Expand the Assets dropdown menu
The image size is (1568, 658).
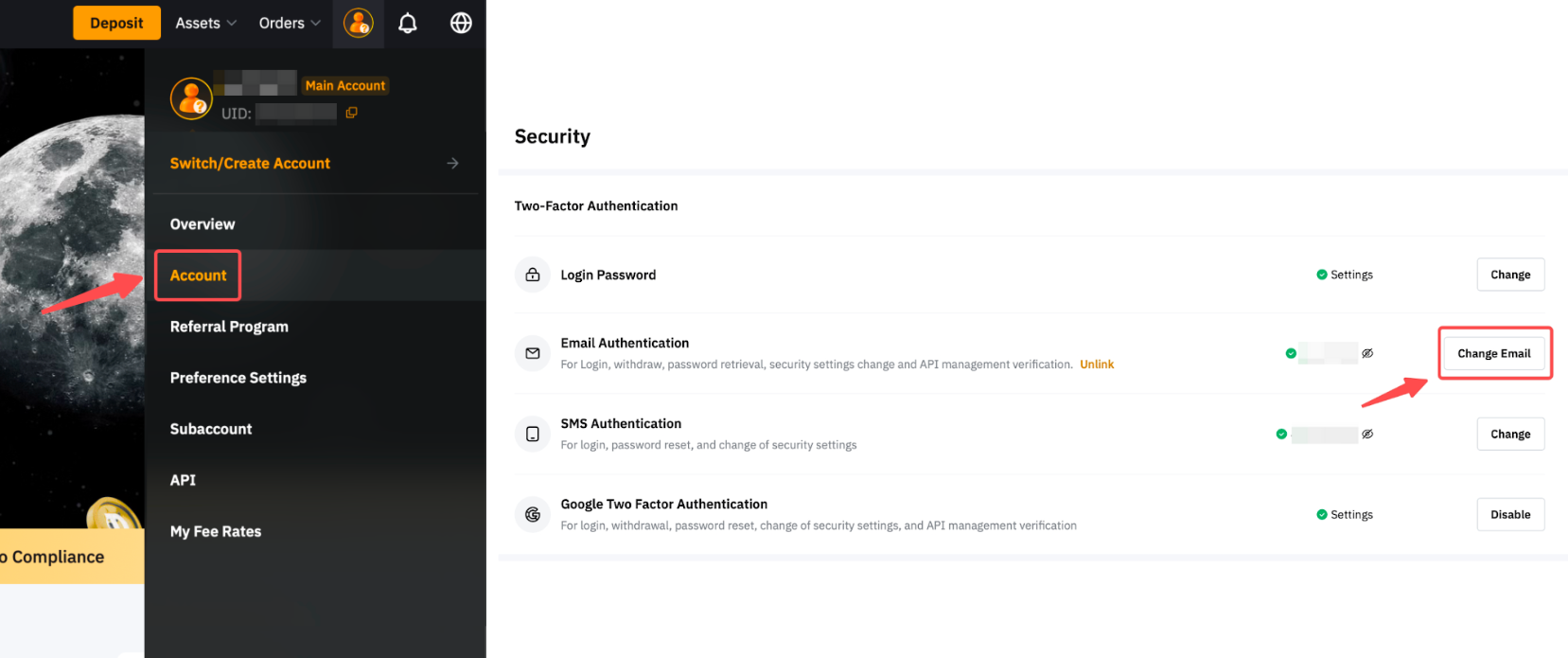click(x=205, y=23)
